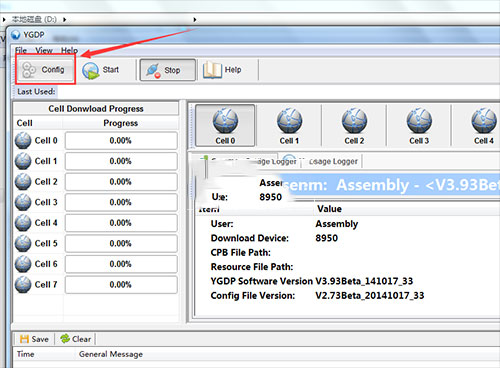Viewport: 500px width, 368px height.
Task: Click Clear in the log toolbar
Action: click(75, 339)
